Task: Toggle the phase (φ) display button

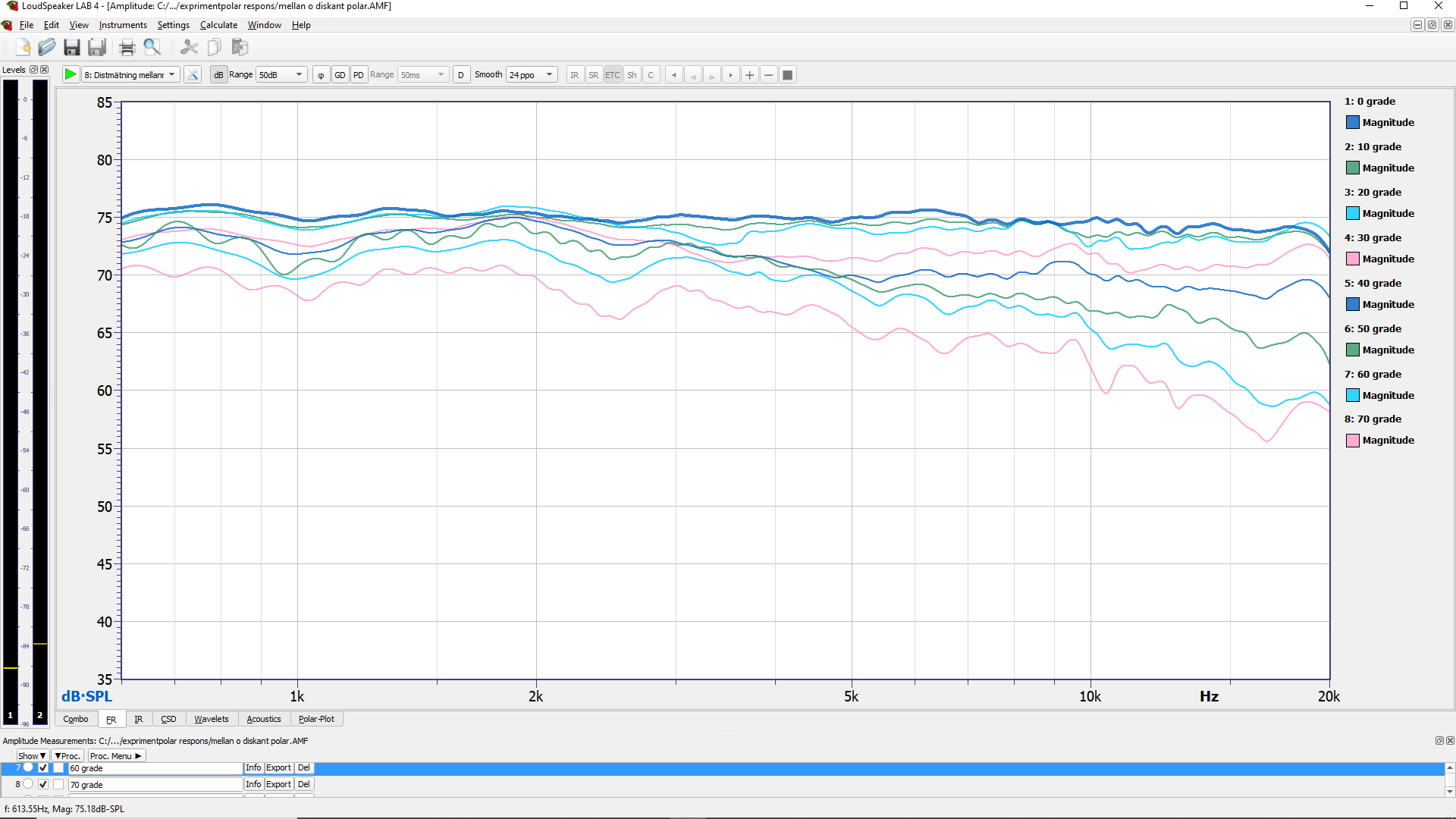Action: coord(321,74)
